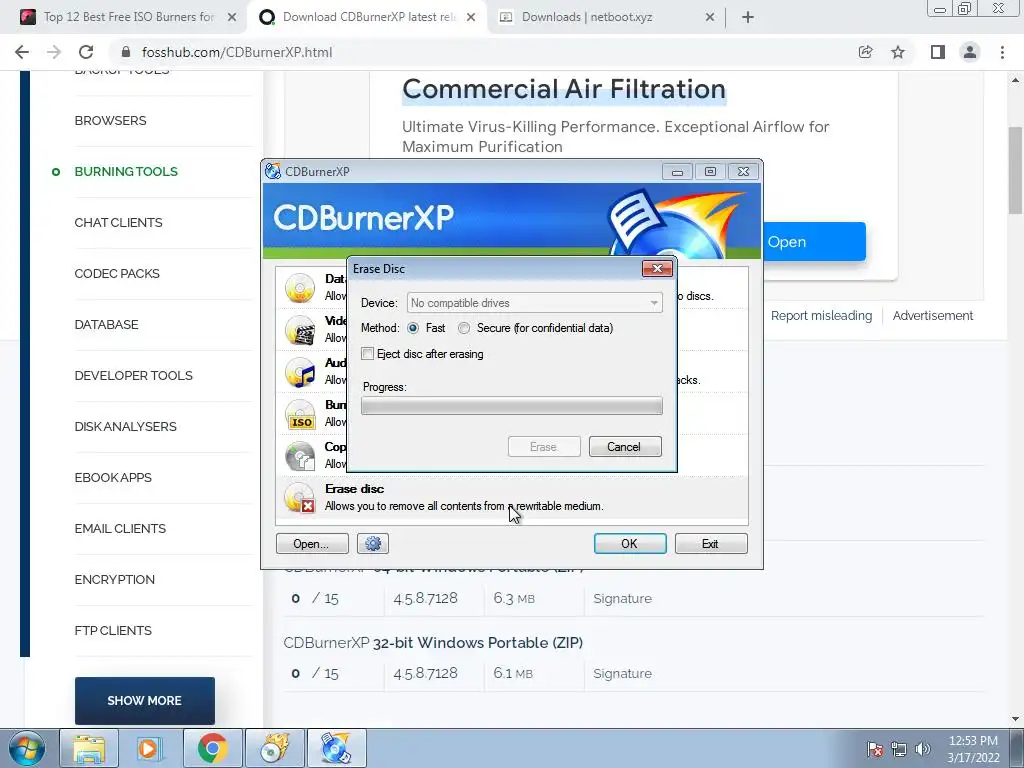
Task: Open Windows Explorer from the taskbar
Action: [x=89, y=748]
